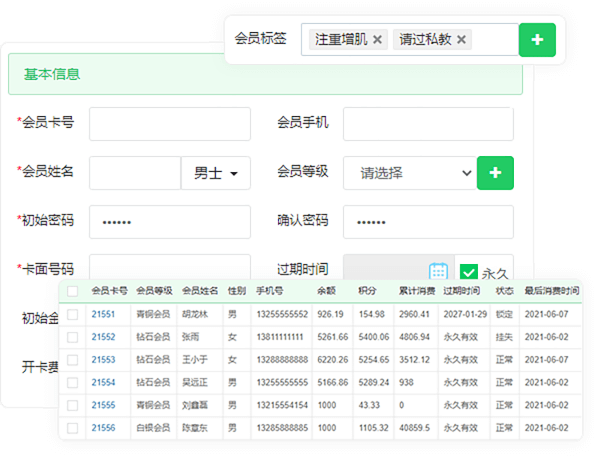Click the 初始密码 password field
This screenshot has height=456, width=598.
click(170, 222)
